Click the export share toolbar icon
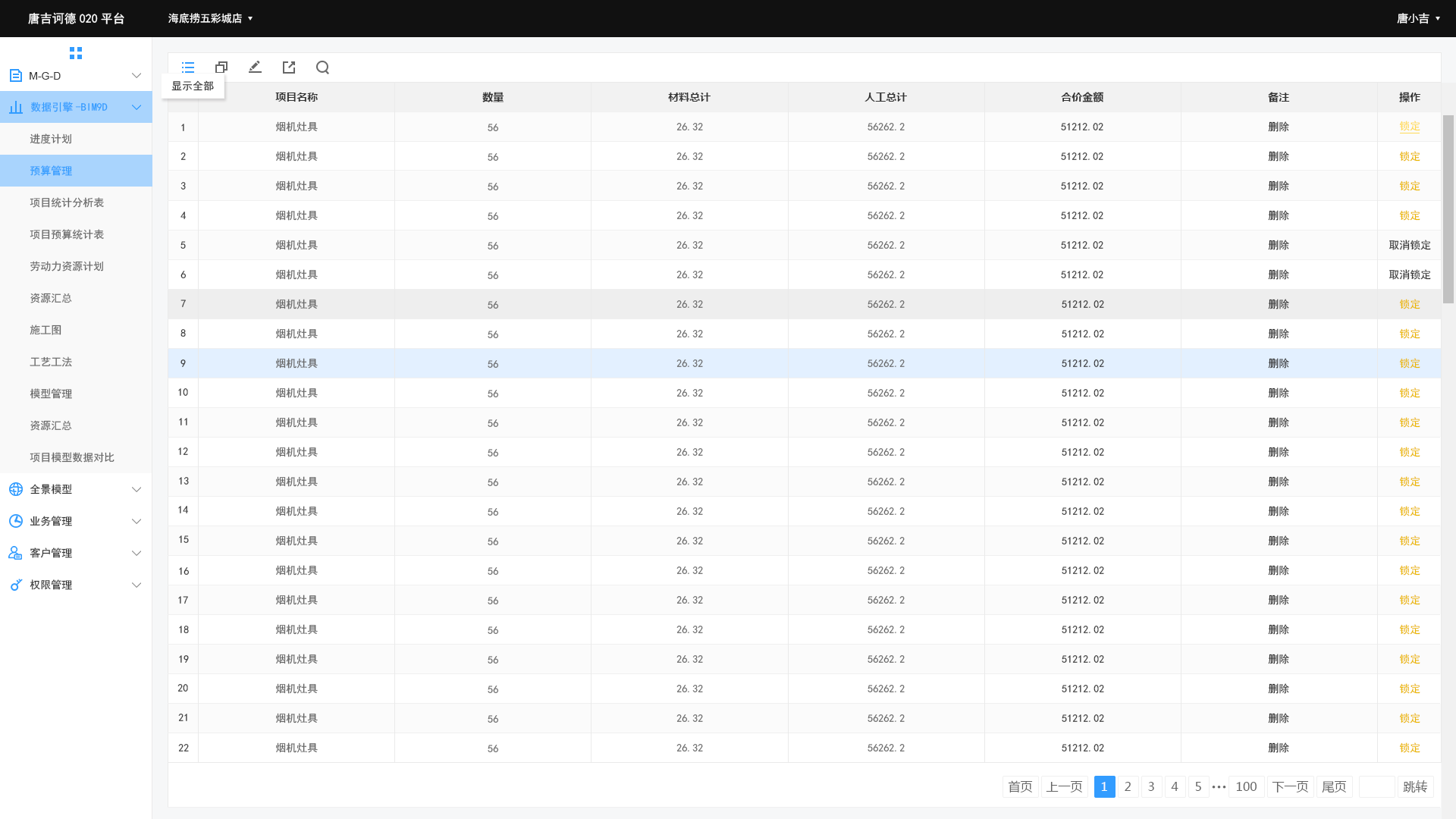Viewport: 1456px width, 819px height. point(289,67)
